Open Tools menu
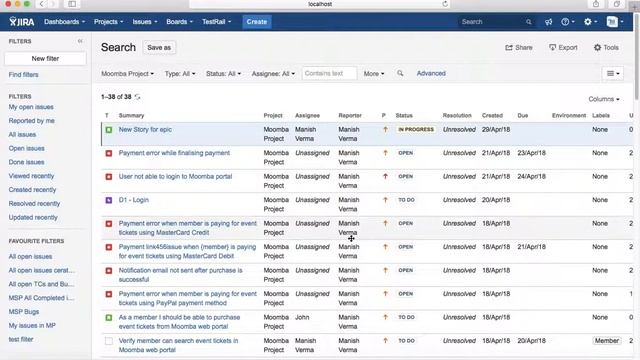Viewport: 640px width, 360px height. [606, 47]
